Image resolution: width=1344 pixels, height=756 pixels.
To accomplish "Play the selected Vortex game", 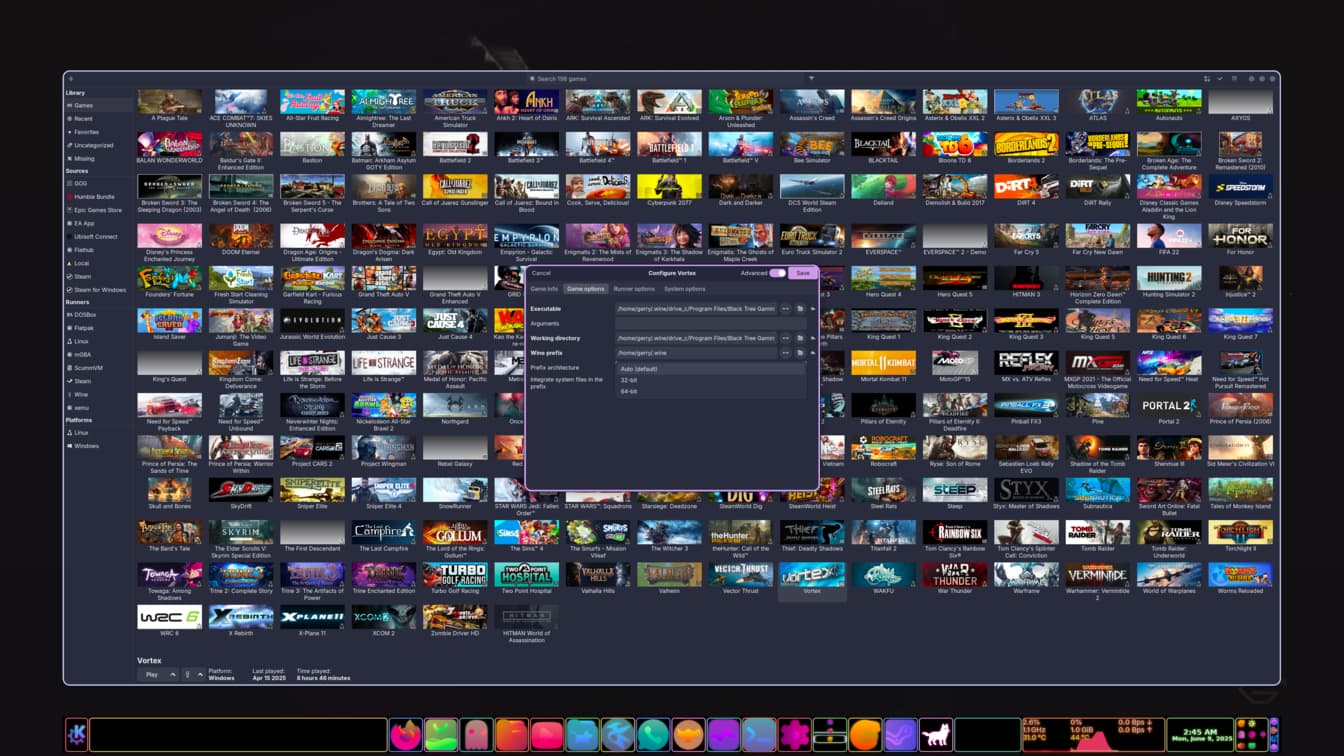I will pos(152,675).
